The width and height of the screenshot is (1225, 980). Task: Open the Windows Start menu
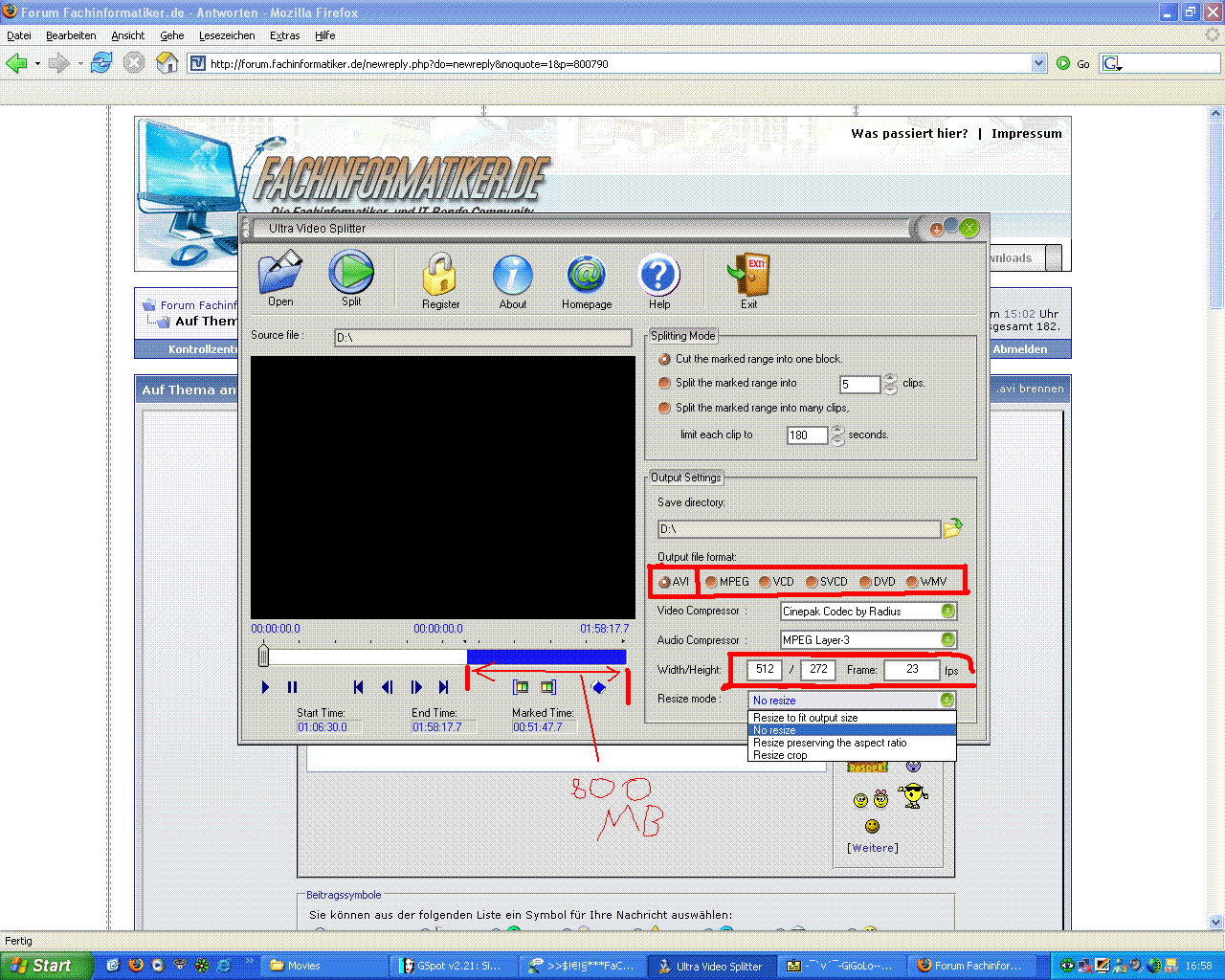click(46, 966)
